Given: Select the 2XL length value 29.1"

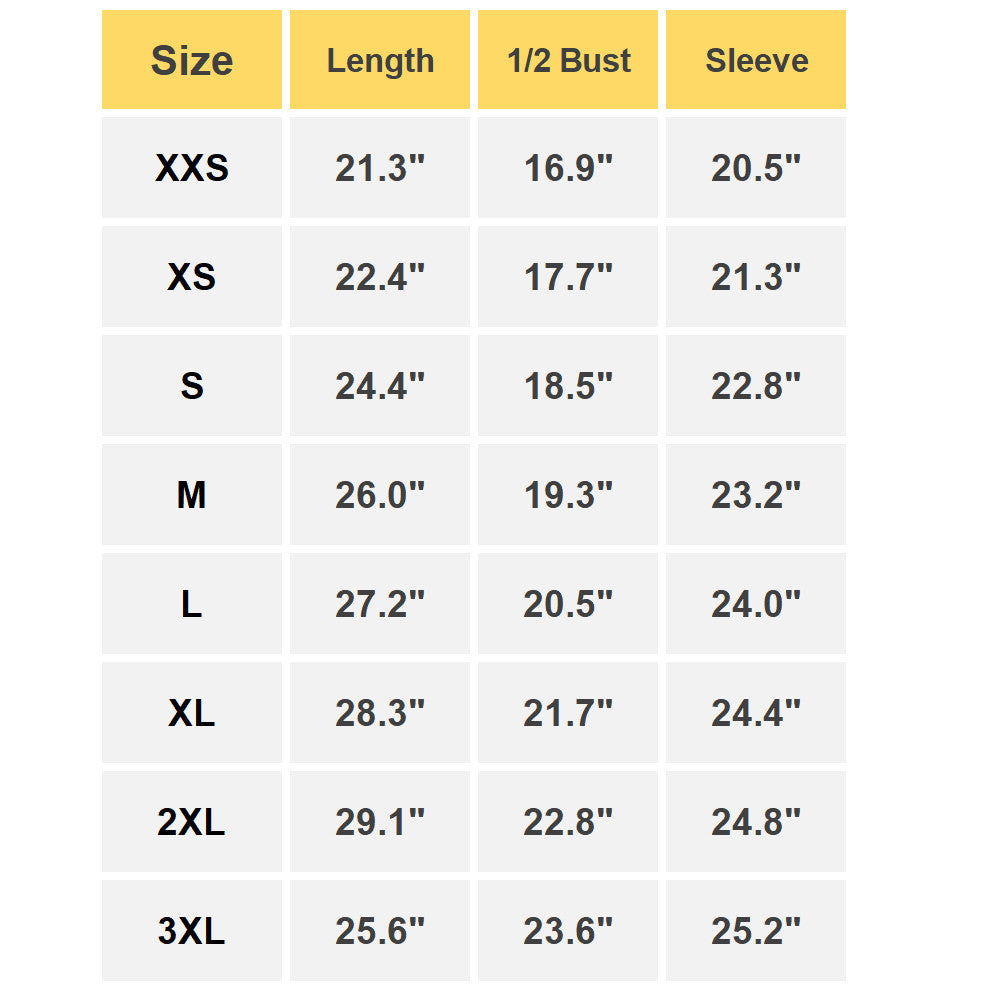Looking at the screenshot, I should [x=380, y=822].
